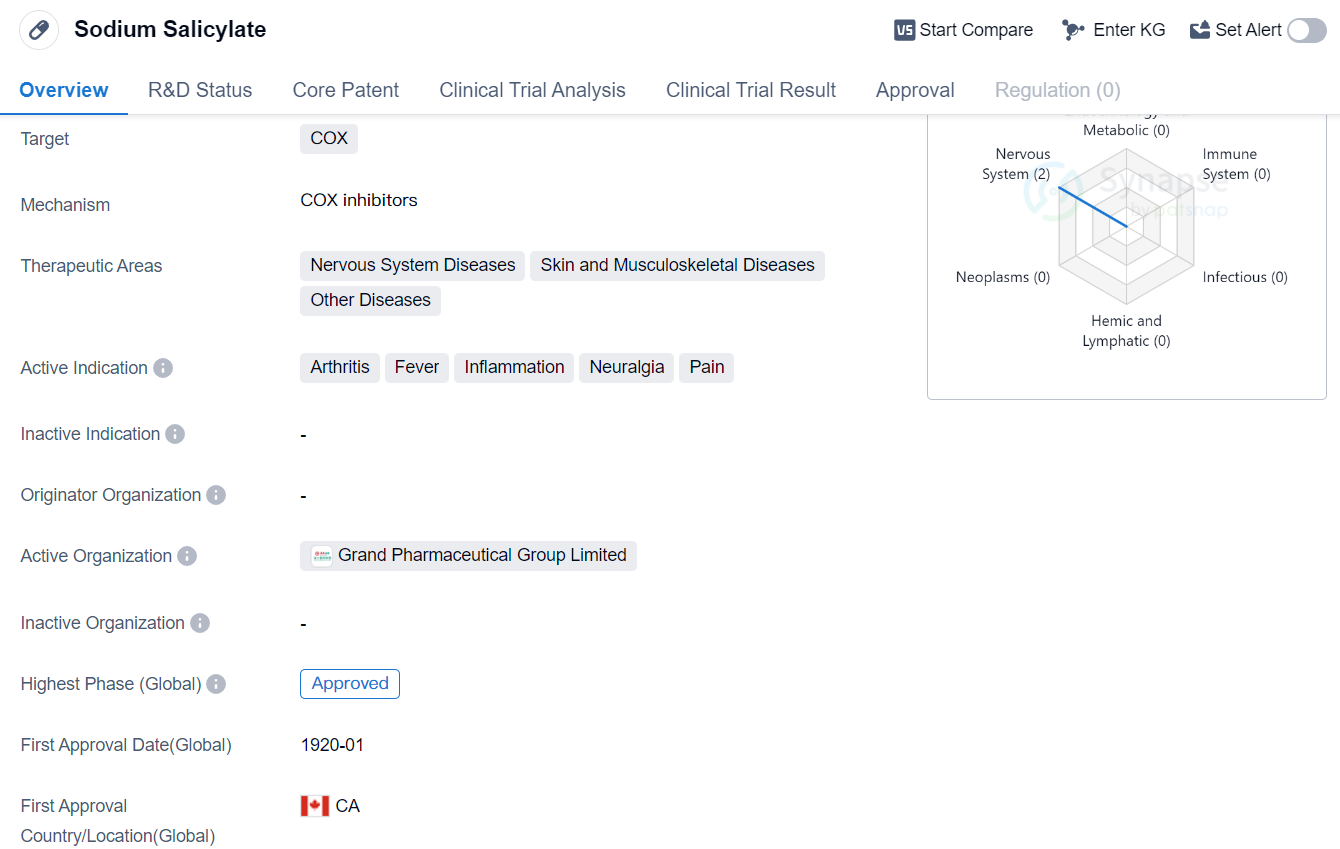Click the pill drug icon beside Sodium Salicylate
This screenshot has height=849, width=1340.
[x=39, y=30]
